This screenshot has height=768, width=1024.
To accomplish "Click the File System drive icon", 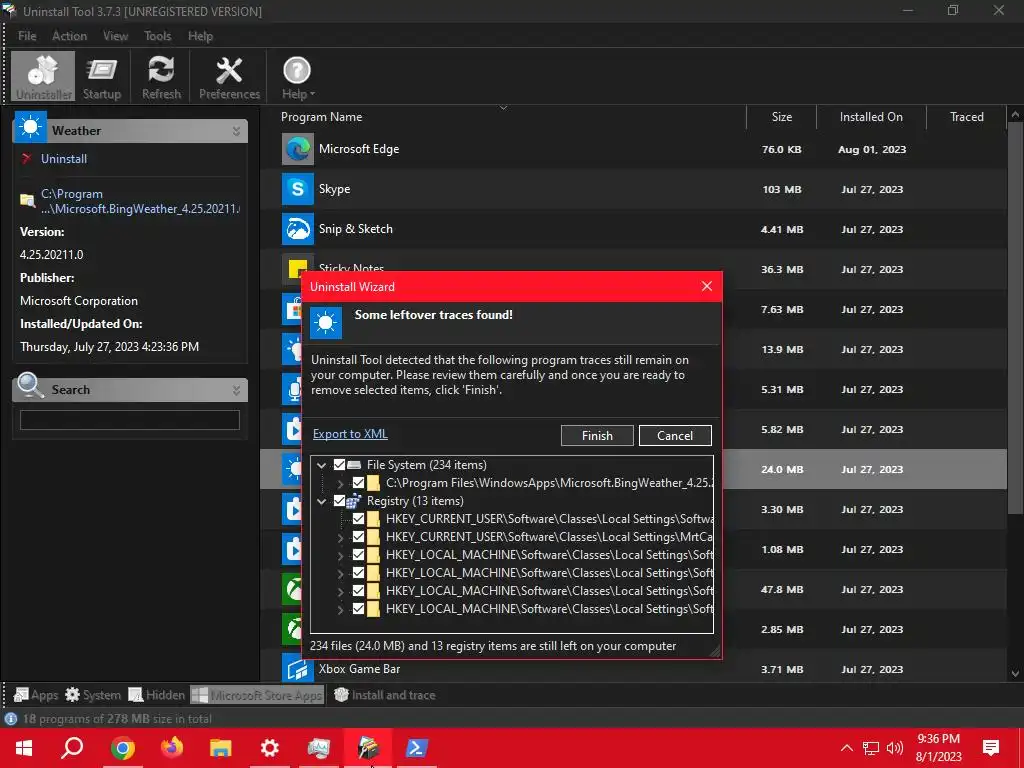I will 354,465.
